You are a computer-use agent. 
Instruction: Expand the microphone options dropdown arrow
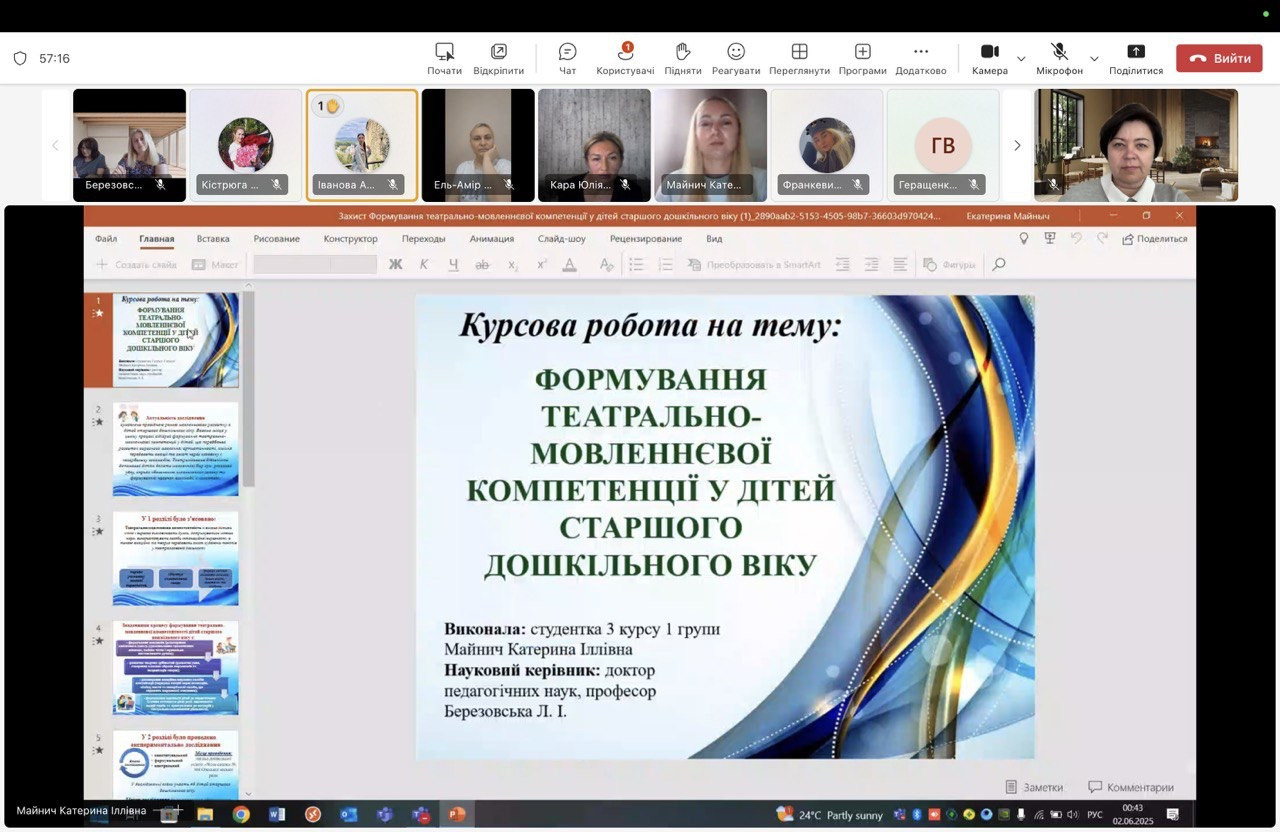pyautogui.click(x=1094, y=59)
